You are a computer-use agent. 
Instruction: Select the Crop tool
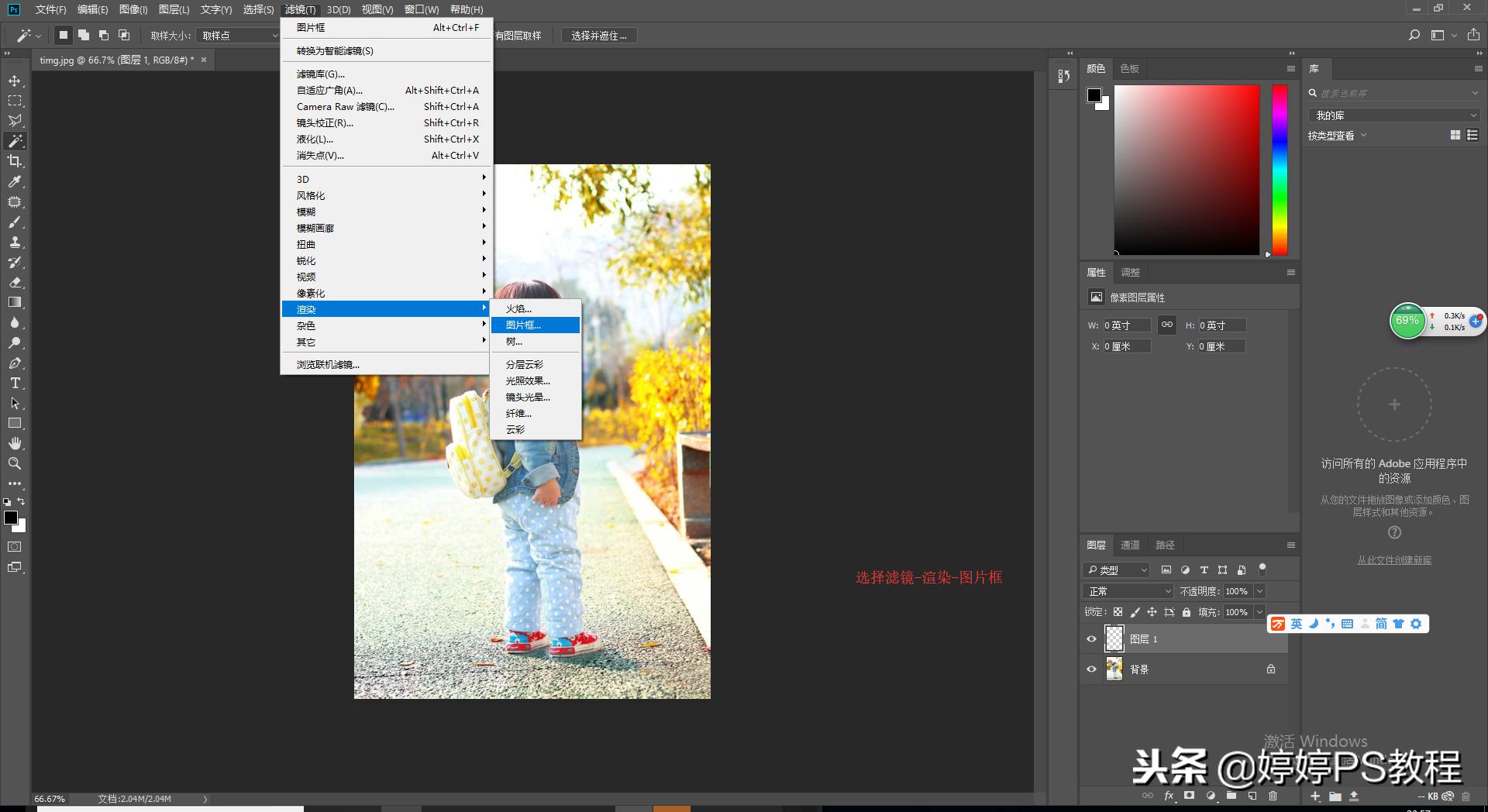[x=15, y=161]
